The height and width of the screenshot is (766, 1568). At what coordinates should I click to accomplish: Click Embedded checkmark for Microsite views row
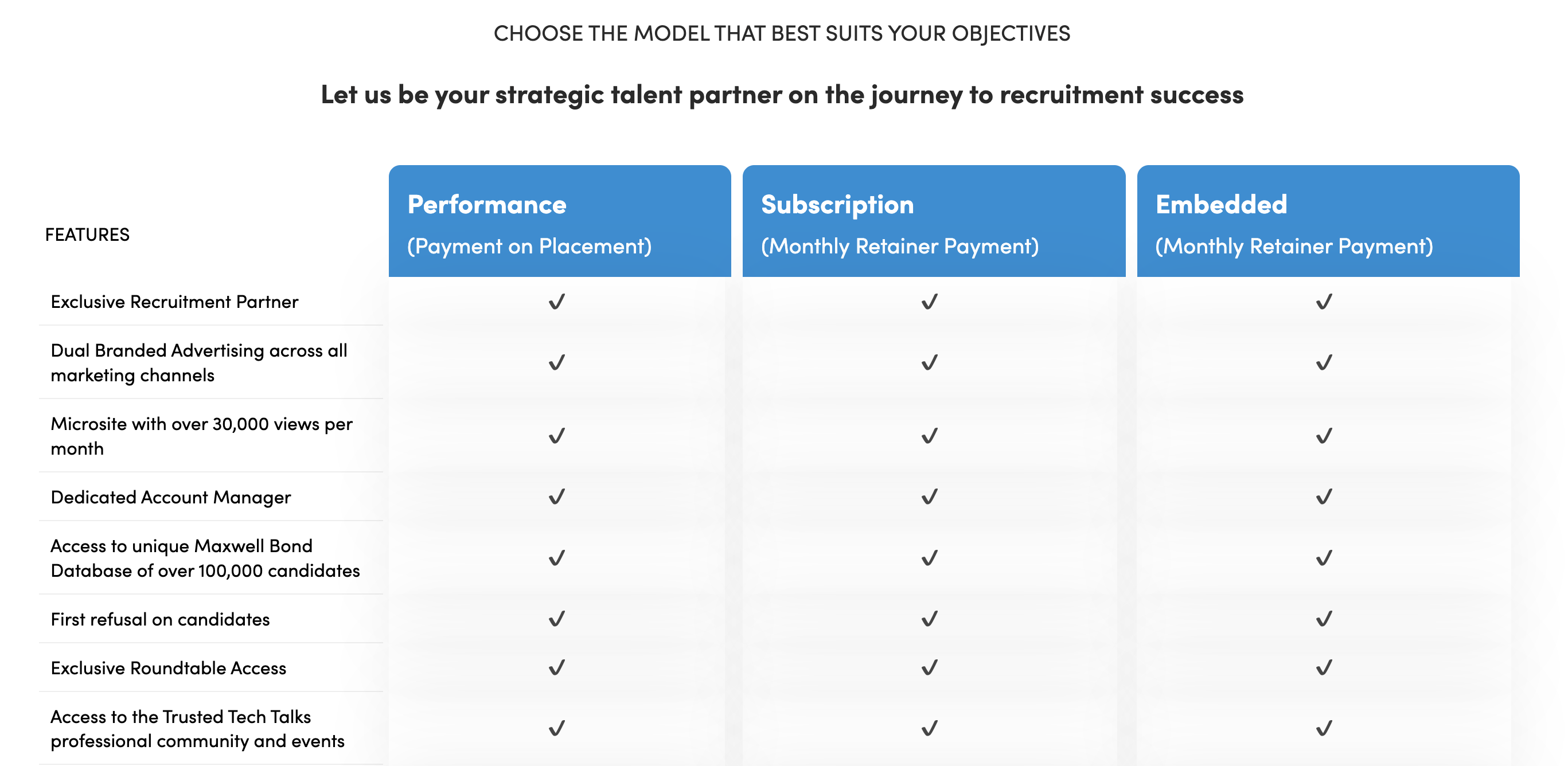pos(1324,436)
